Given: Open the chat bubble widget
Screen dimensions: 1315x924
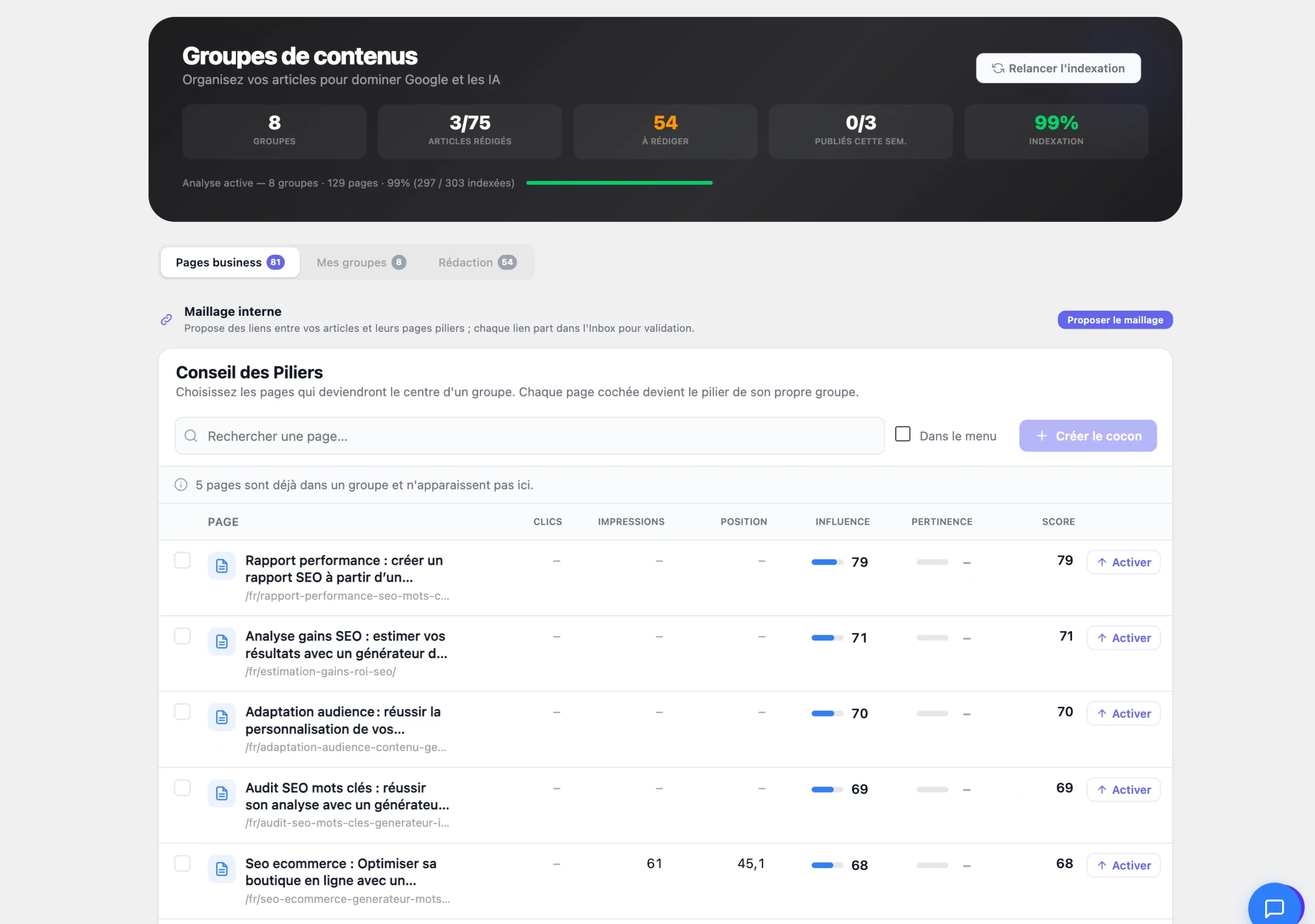Looking at the screenshot, I should point(1274,908).
